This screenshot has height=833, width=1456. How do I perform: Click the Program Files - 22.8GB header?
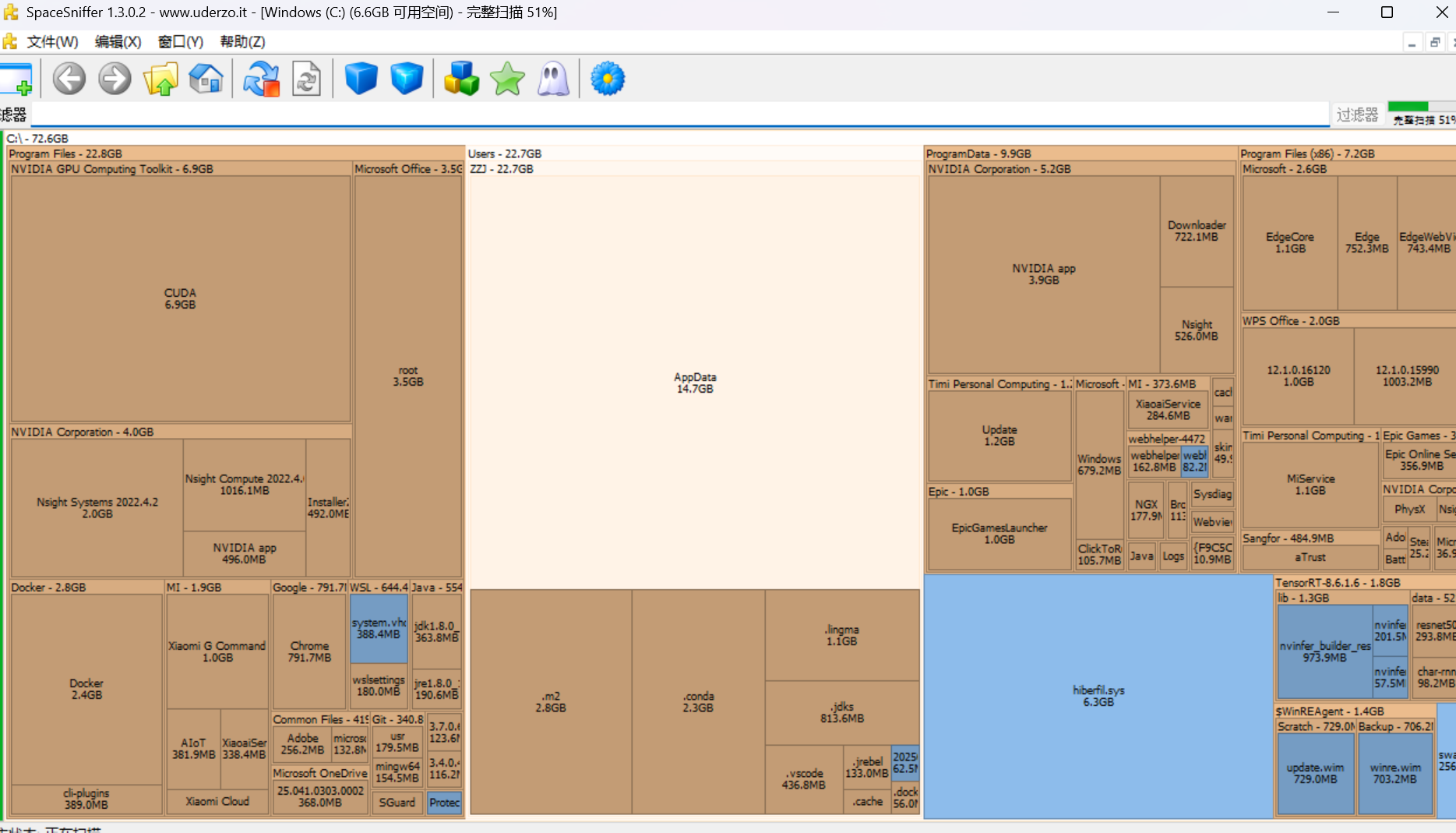(235, 154)
